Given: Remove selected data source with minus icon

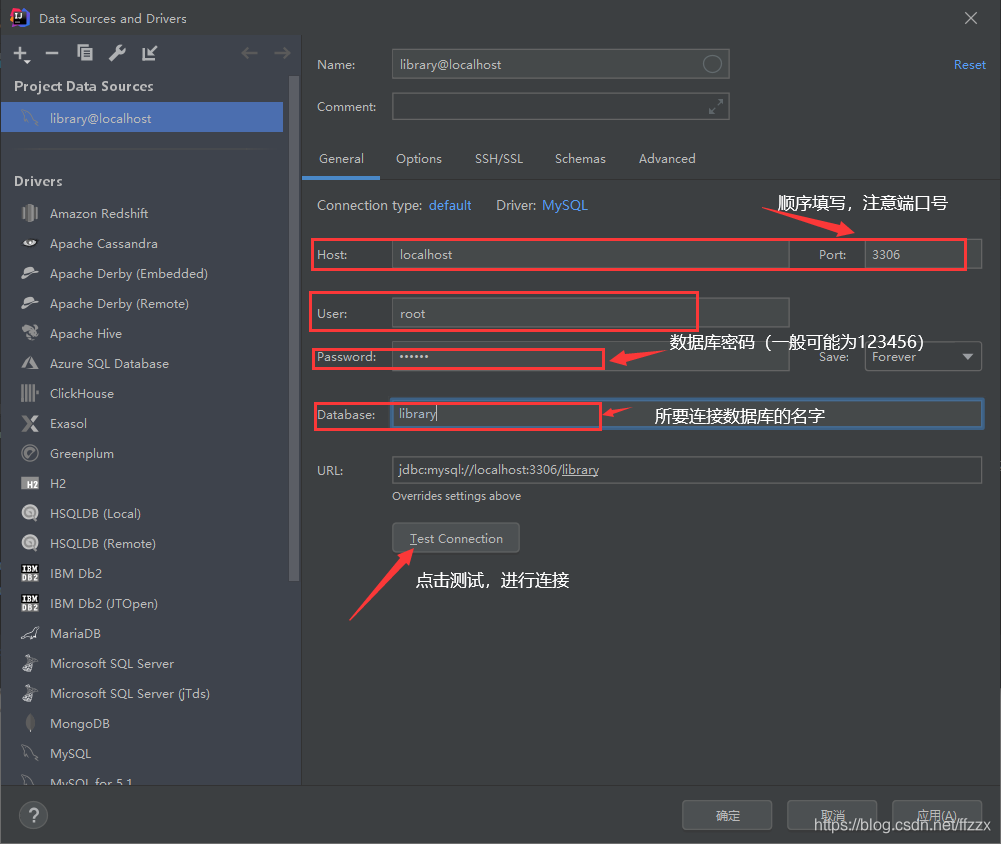Looking at the screenshot, I should click(52, 53).
